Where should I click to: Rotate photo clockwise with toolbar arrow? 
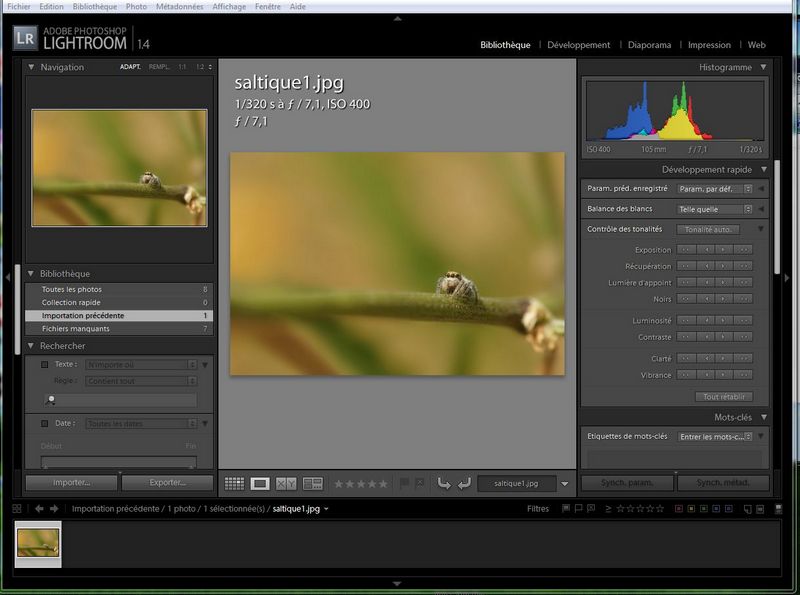[464, 484]
